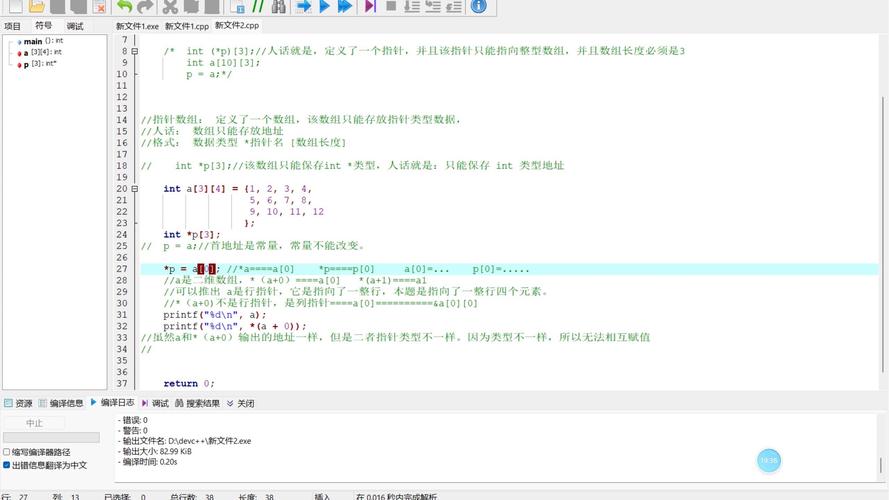Select the main function in the symbol tree
The image size is (889, 500).
[33, 41]
